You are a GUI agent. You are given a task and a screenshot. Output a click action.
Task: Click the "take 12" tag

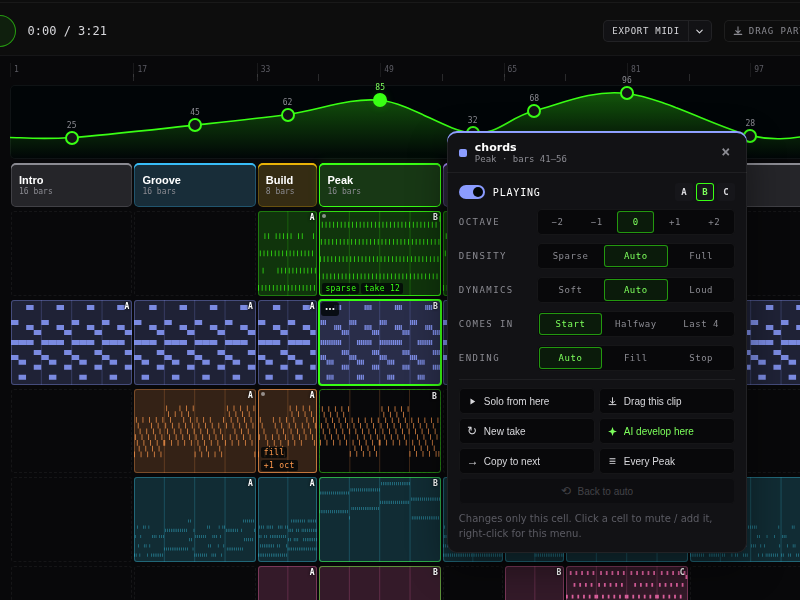pos(382,288)
